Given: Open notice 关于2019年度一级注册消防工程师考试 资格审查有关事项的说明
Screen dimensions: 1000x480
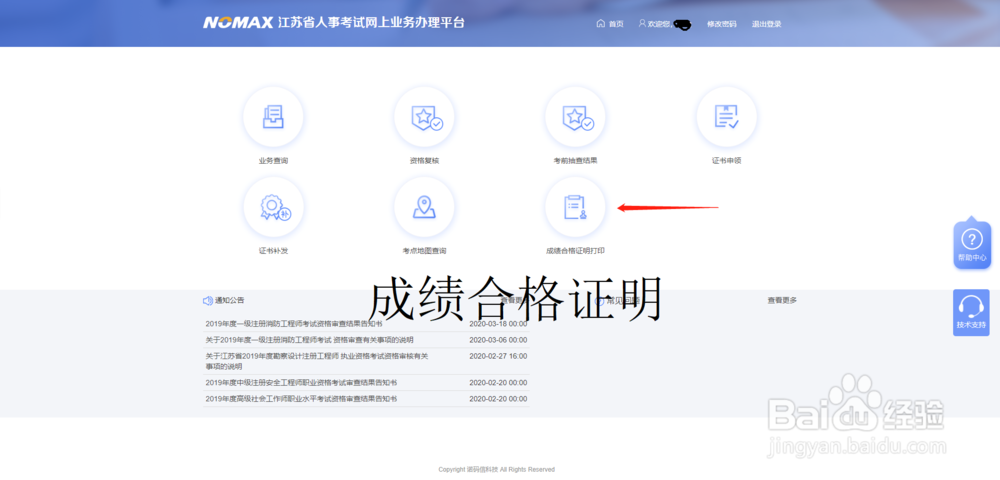Looking at the screenshot, I should [x=309, y=340].
